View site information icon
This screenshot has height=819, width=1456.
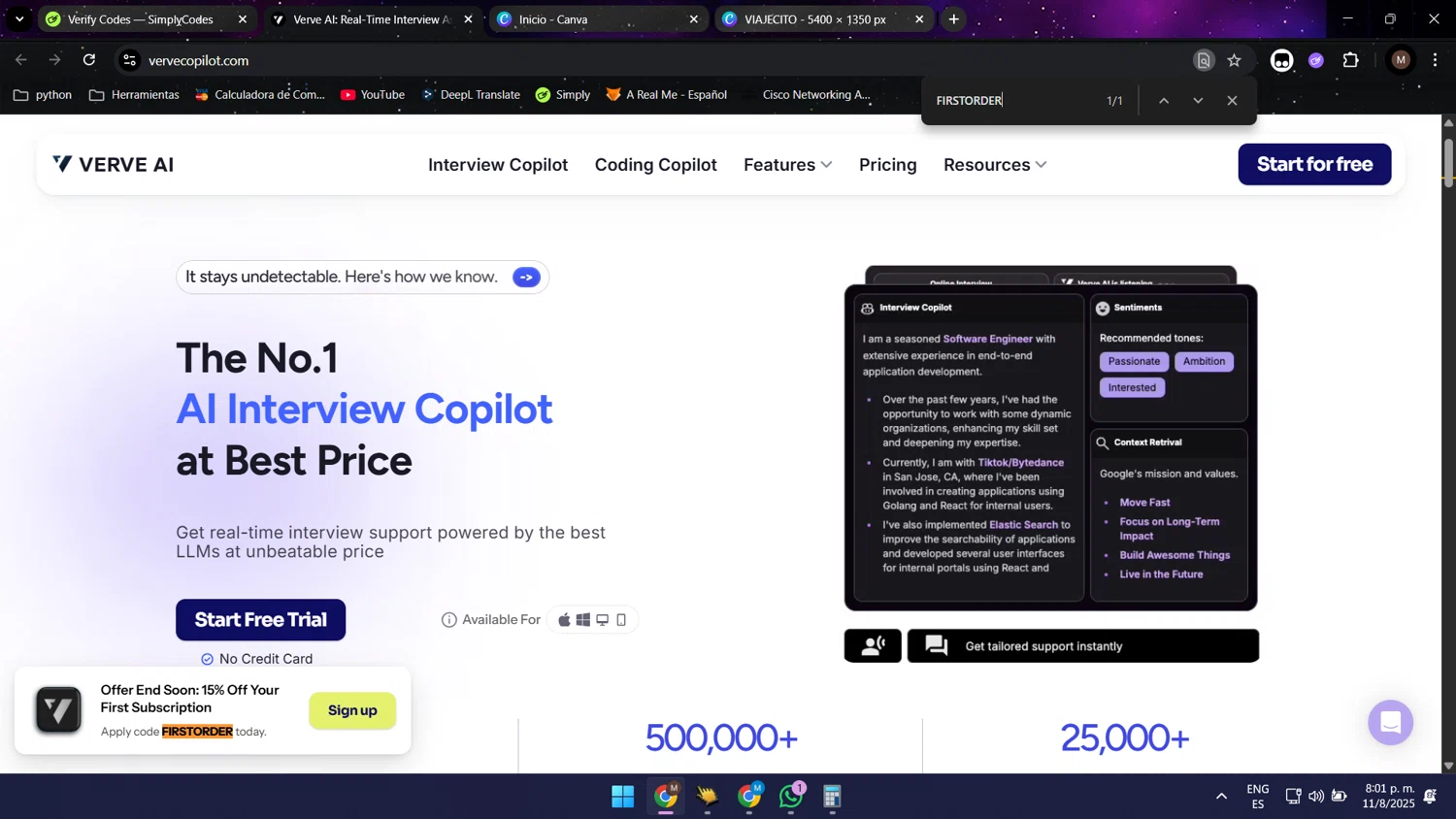click(x=129, y=60)
